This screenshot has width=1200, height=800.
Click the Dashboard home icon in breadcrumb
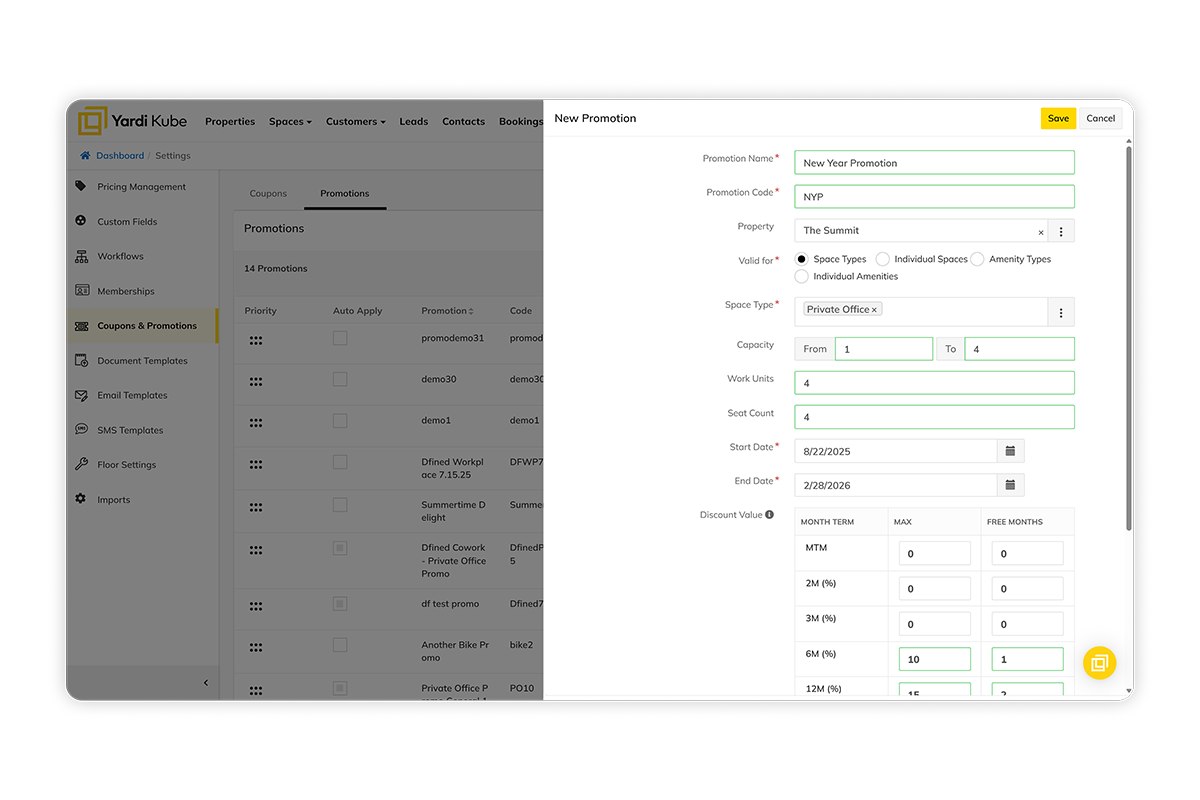point(85,156)
